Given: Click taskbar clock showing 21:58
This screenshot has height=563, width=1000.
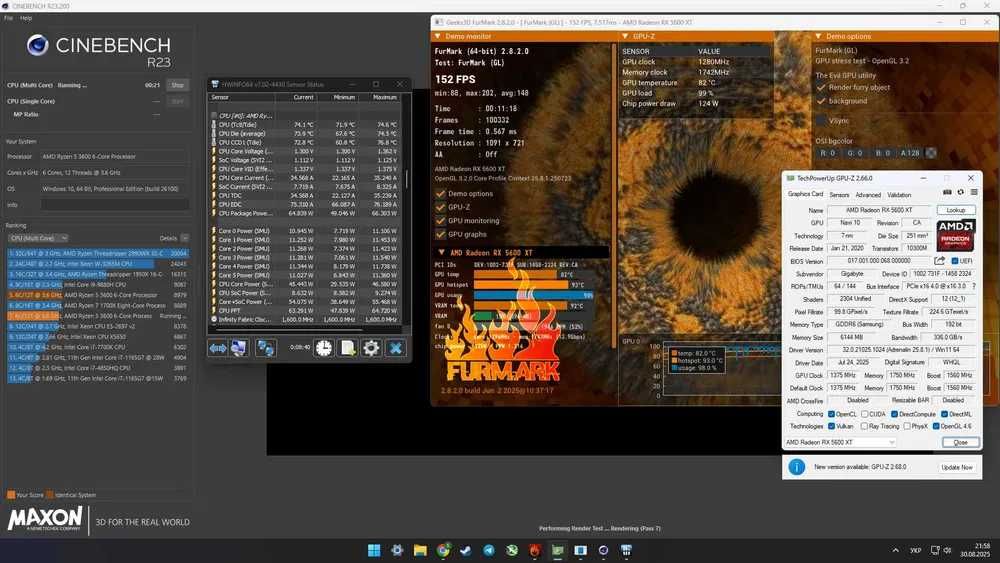Looking at the screenshot, I should coord(976,550).
